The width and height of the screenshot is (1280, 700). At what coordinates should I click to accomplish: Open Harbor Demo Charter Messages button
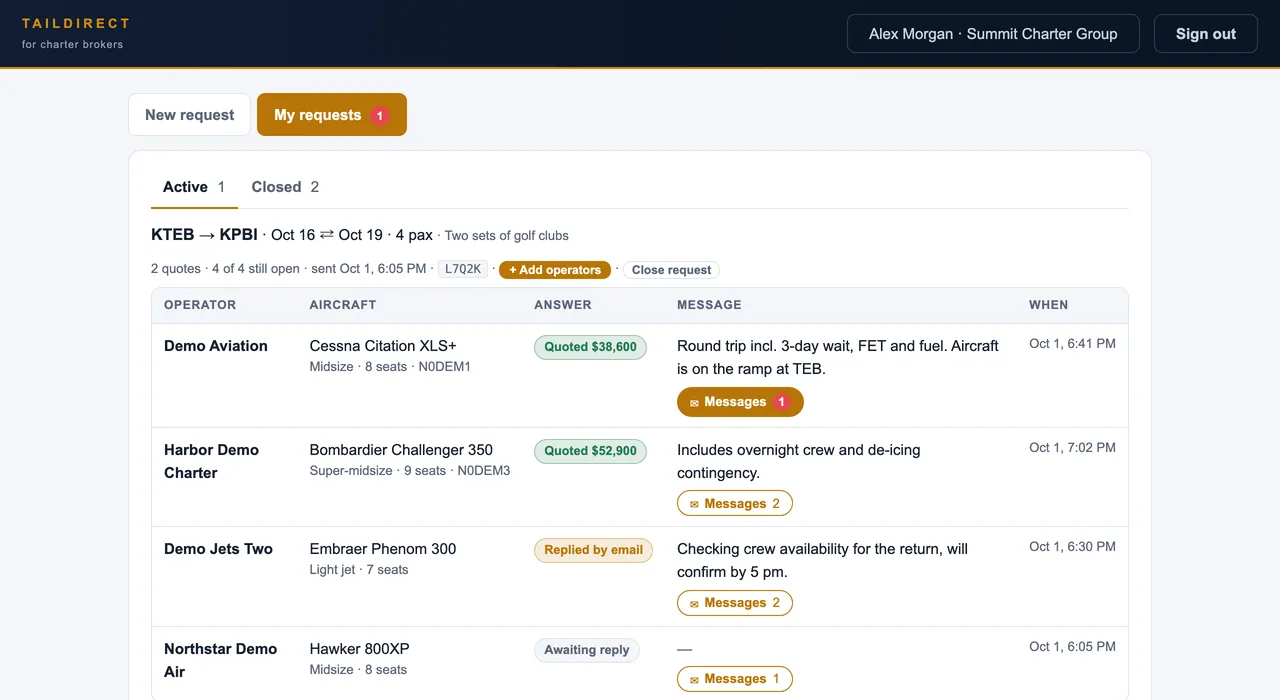pos(735,503)
